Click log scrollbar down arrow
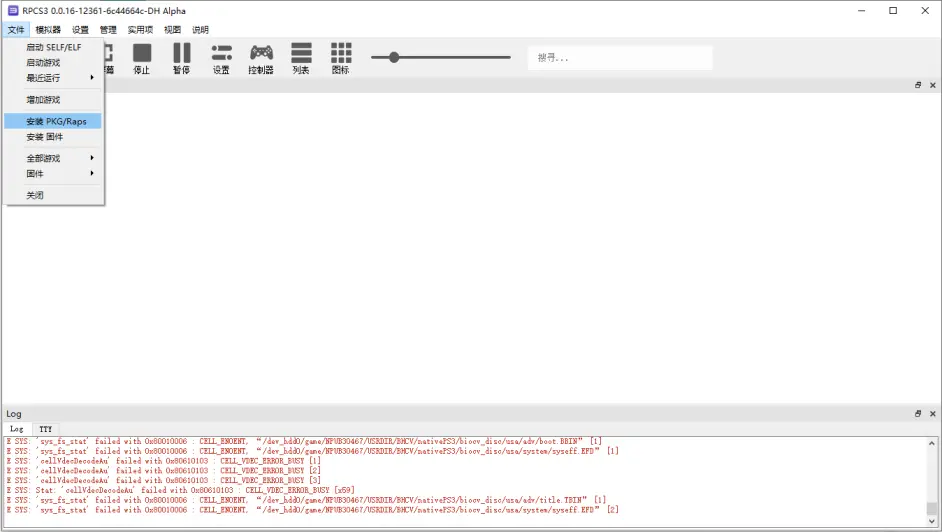 pos(932,521)
